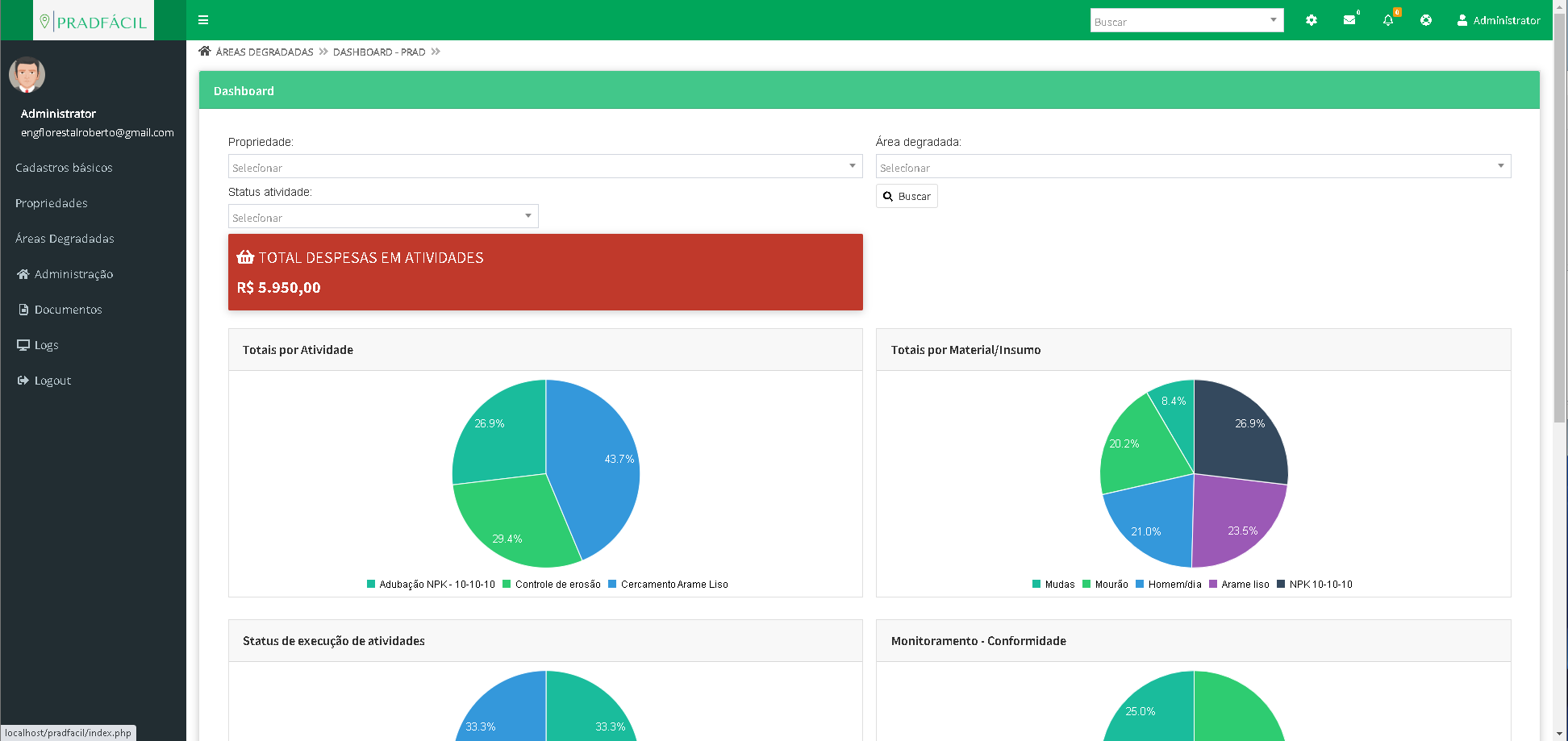The height and width of the screenshot is (741, 1568).
Task: Log out via sidebar Logout
Action: point(52,381)
